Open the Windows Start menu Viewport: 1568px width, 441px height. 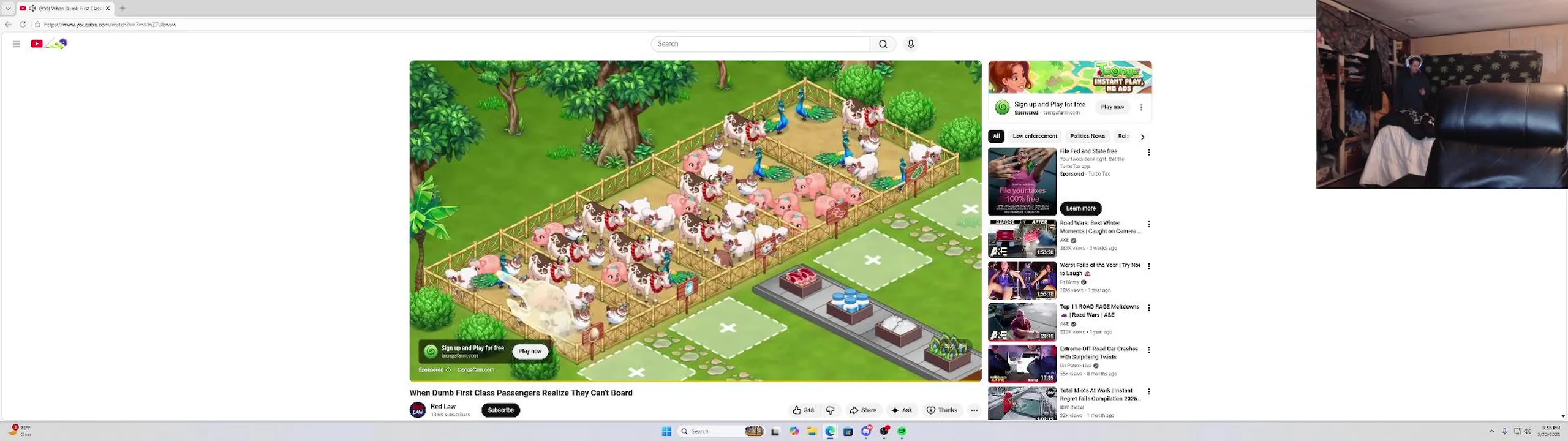[x=666, y=431]
